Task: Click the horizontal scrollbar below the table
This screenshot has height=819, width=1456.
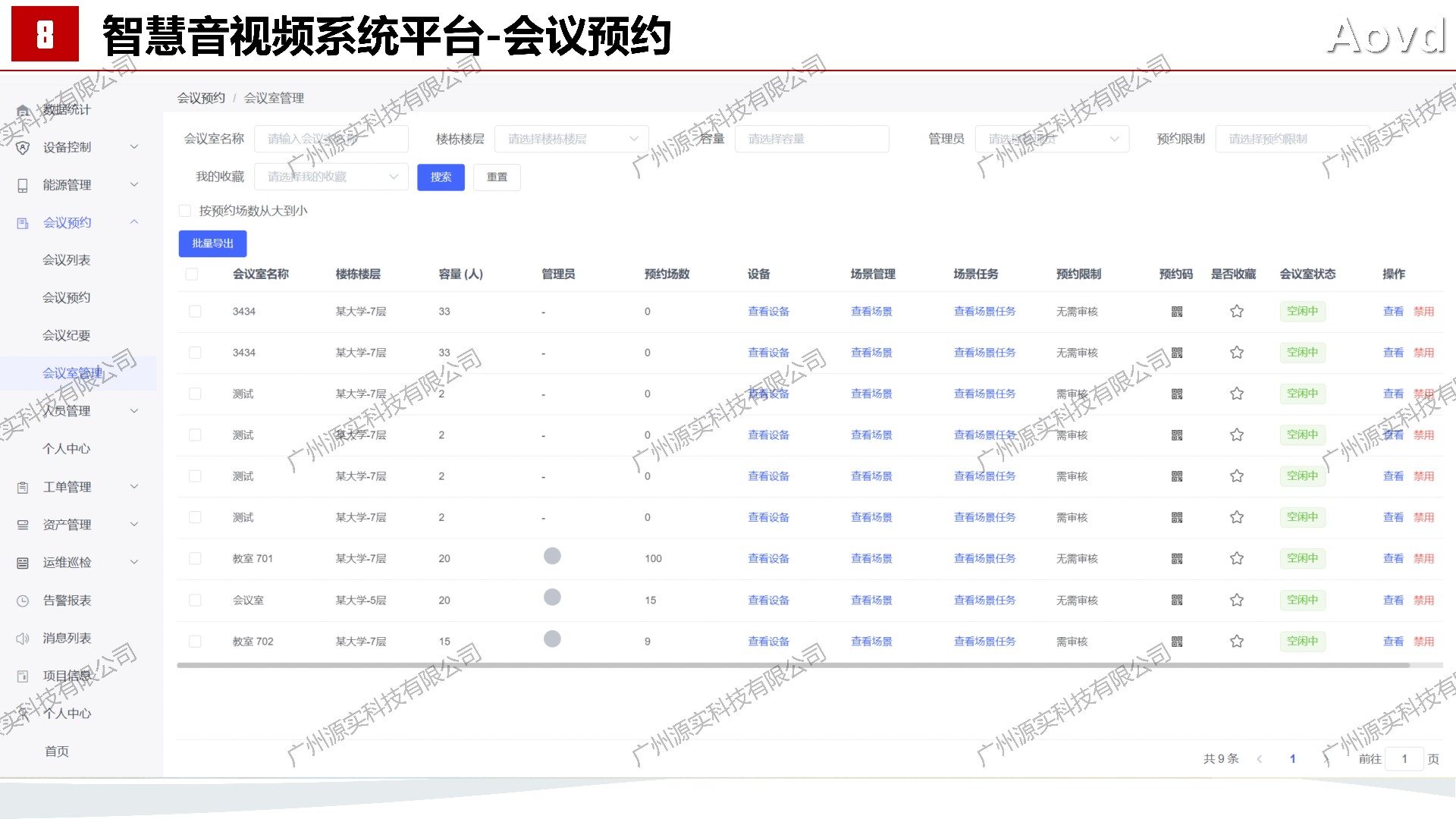Action: click(x=792, y=666)
